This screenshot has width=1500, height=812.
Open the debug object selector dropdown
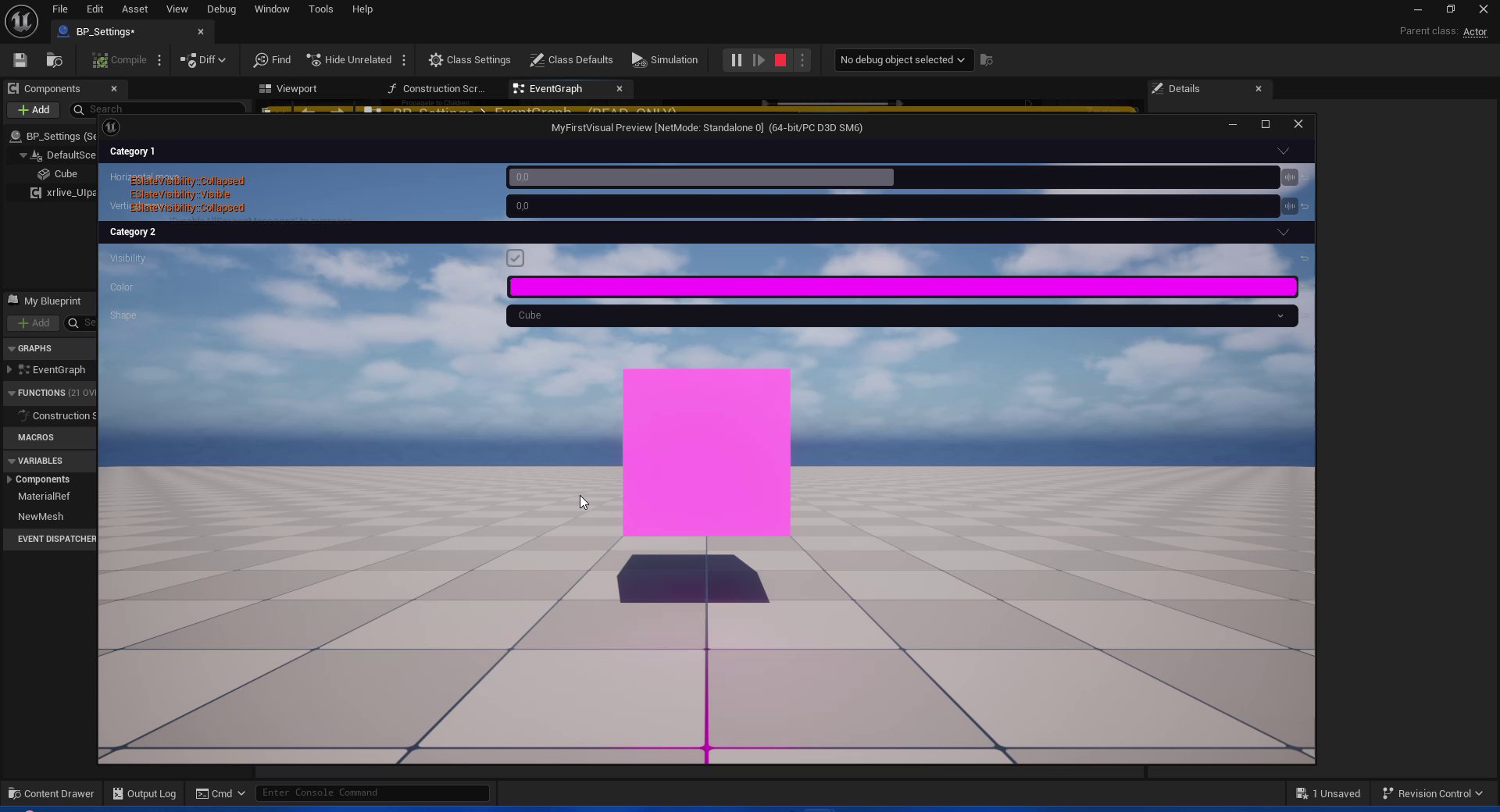pos(903,60)
